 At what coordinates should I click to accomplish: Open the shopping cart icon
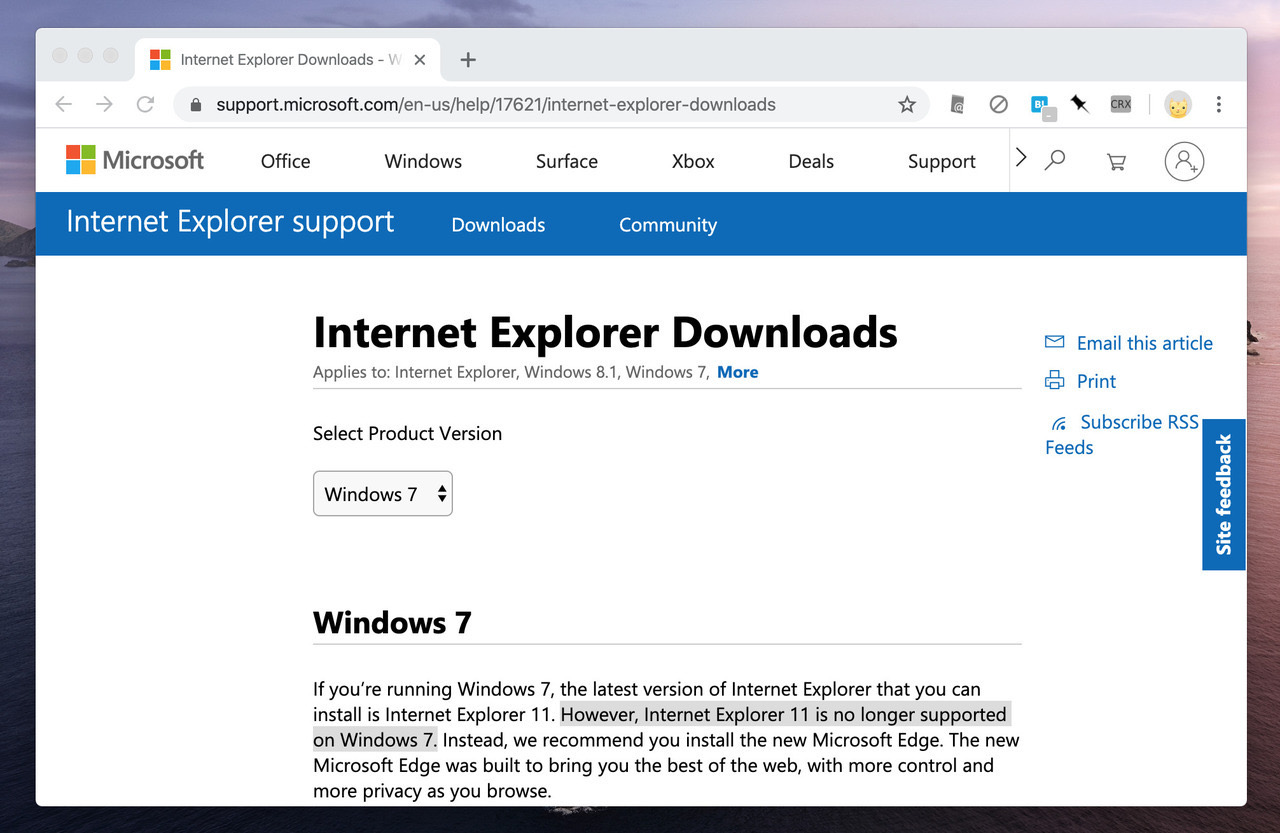[x=1116, y=161]
